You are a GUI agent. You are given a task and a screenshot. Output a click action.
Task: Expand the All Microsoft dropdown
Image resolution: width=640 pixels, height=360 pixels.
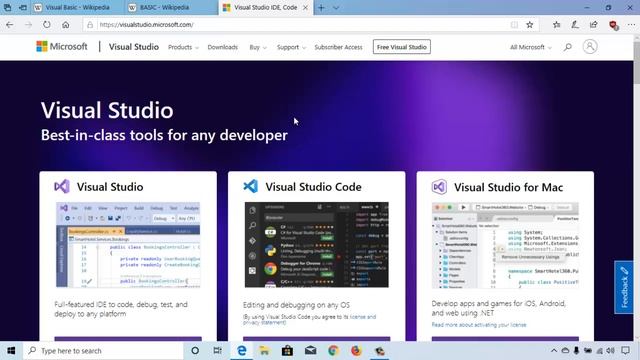pos(531,47)
